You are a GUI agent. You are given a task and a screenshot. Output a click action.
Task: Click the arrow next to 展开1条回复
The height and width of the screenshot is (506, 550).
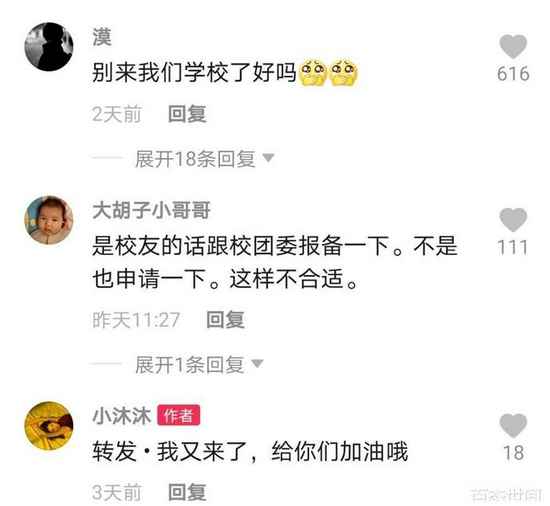[257, 364]
